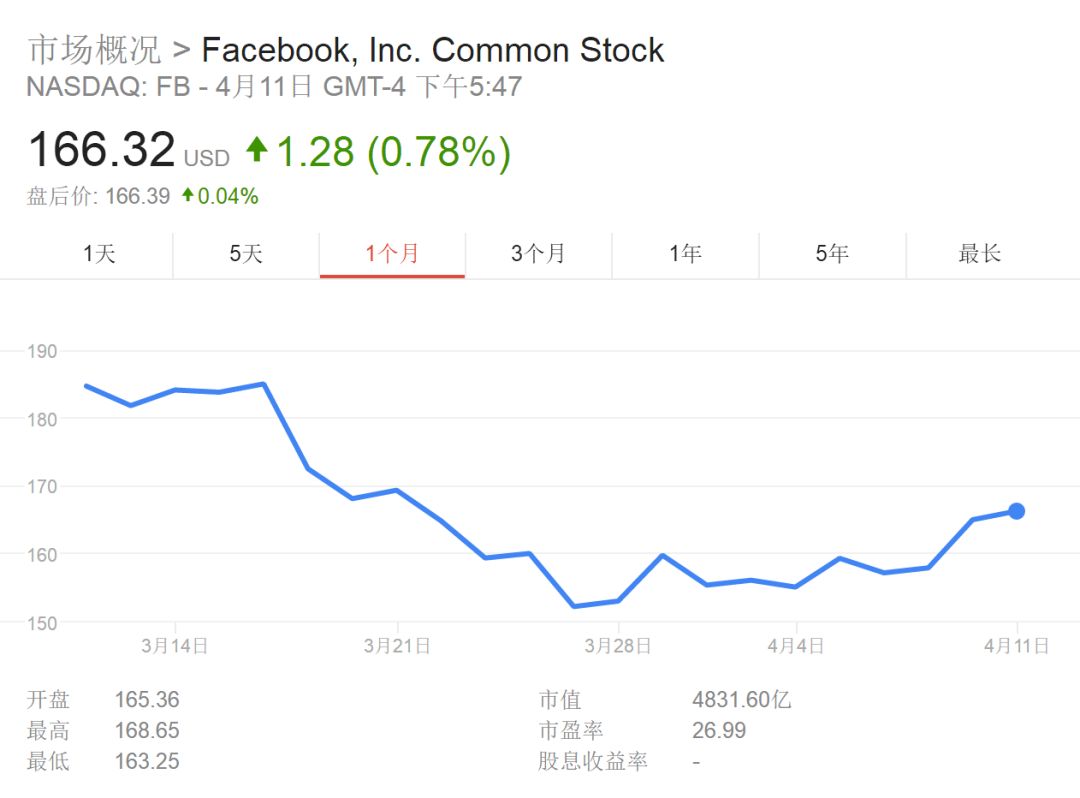Click the 190 y-axis label

click(42, 351)
